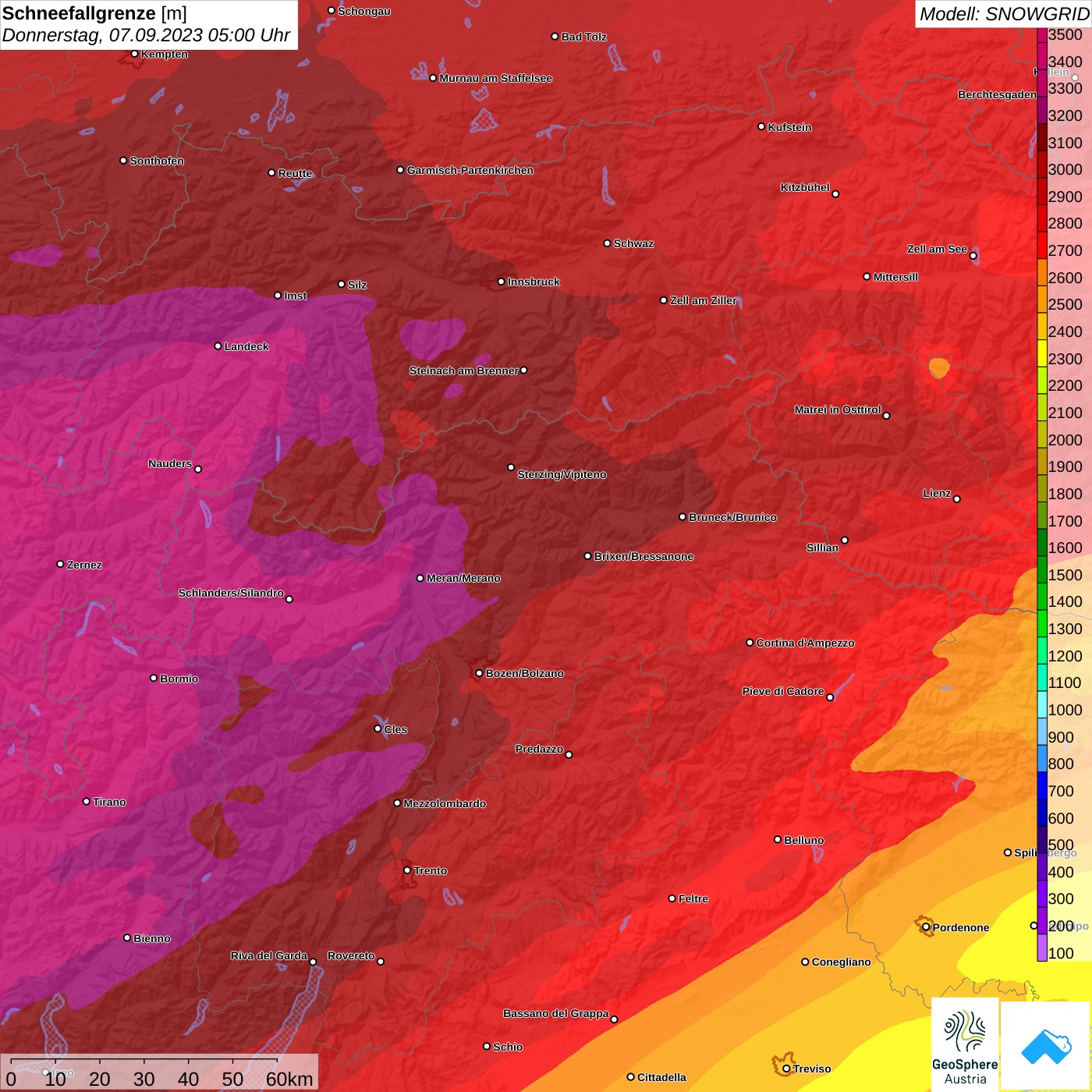Click the blue cloud arrow logo
The width and height of the screenshot is (1092, 1092).
(1045, 1045)
